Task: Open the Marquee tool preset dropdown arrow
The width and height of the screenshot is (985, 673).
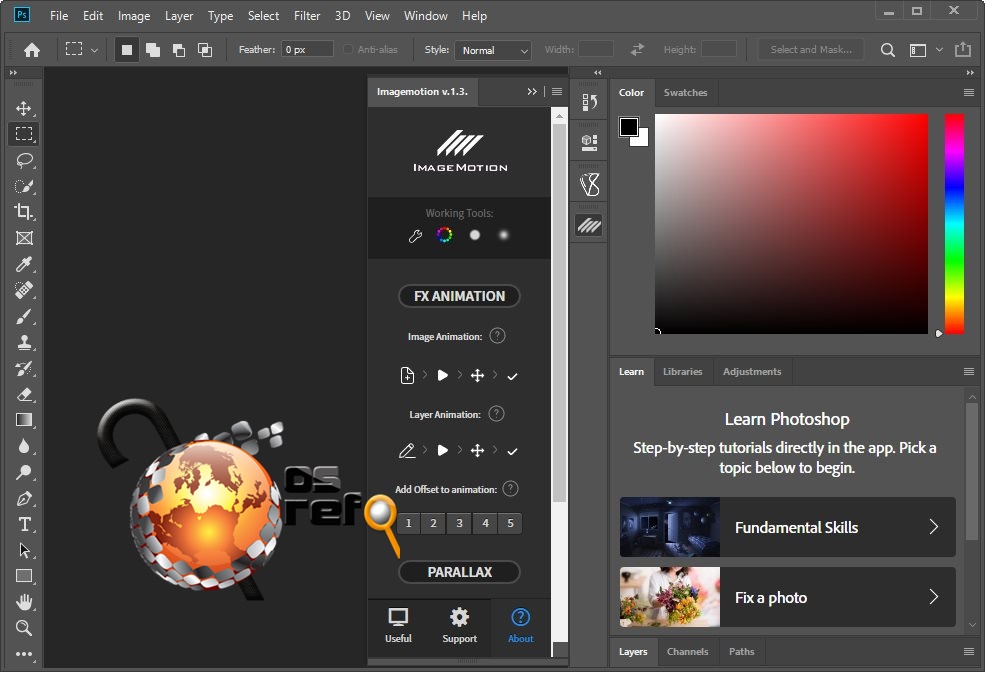Action: coord(94,50)
